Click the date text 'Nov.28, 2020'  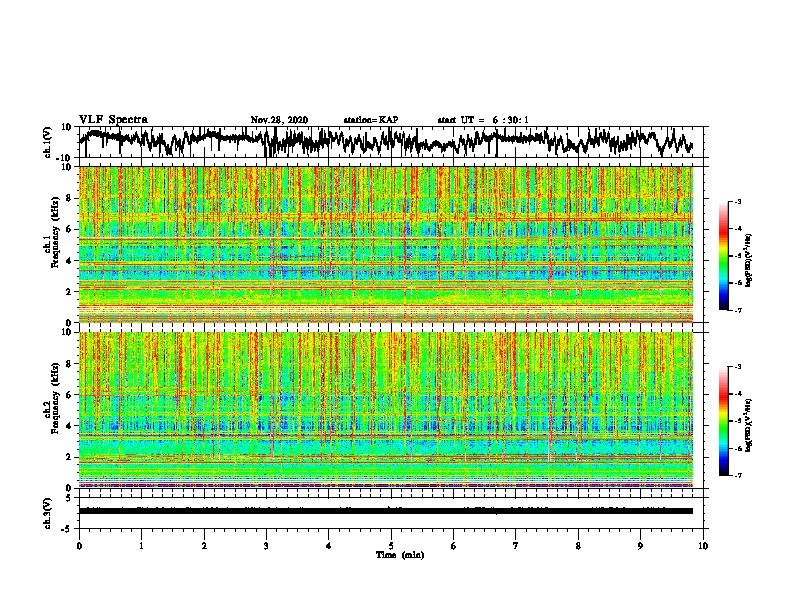click(279, 120)
